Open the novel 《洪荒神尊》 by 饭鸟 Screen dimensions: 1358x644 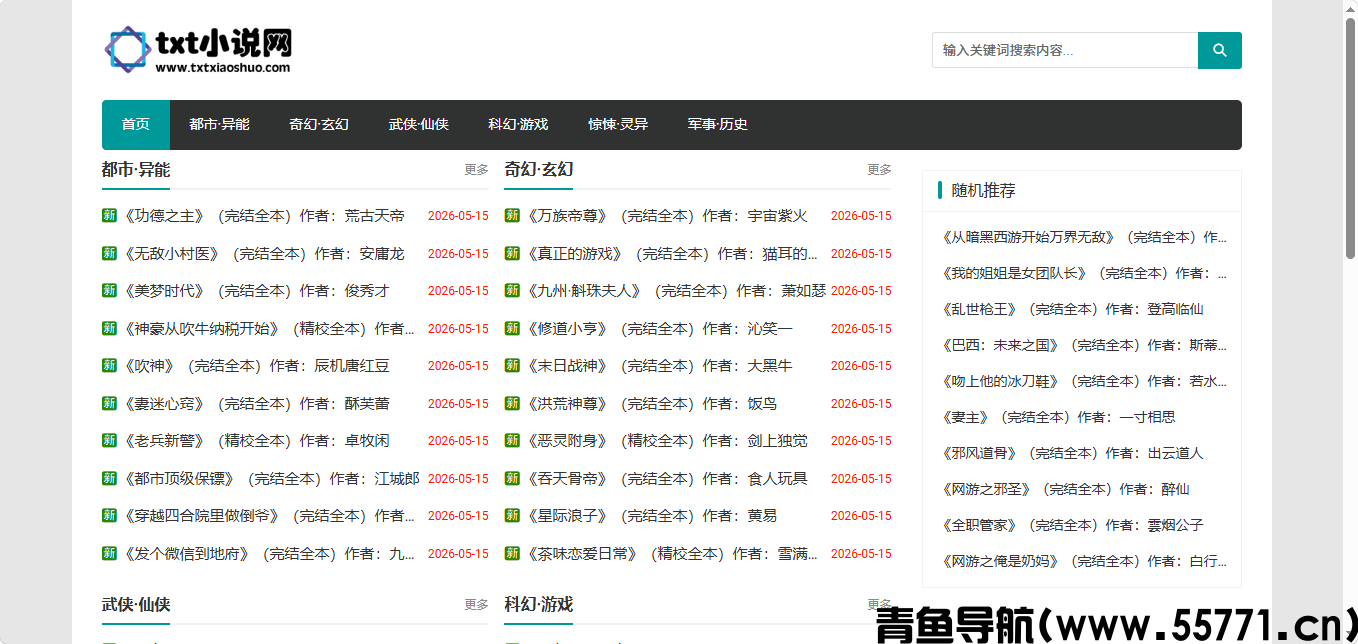pyautogui.click(x=651, y=403)
